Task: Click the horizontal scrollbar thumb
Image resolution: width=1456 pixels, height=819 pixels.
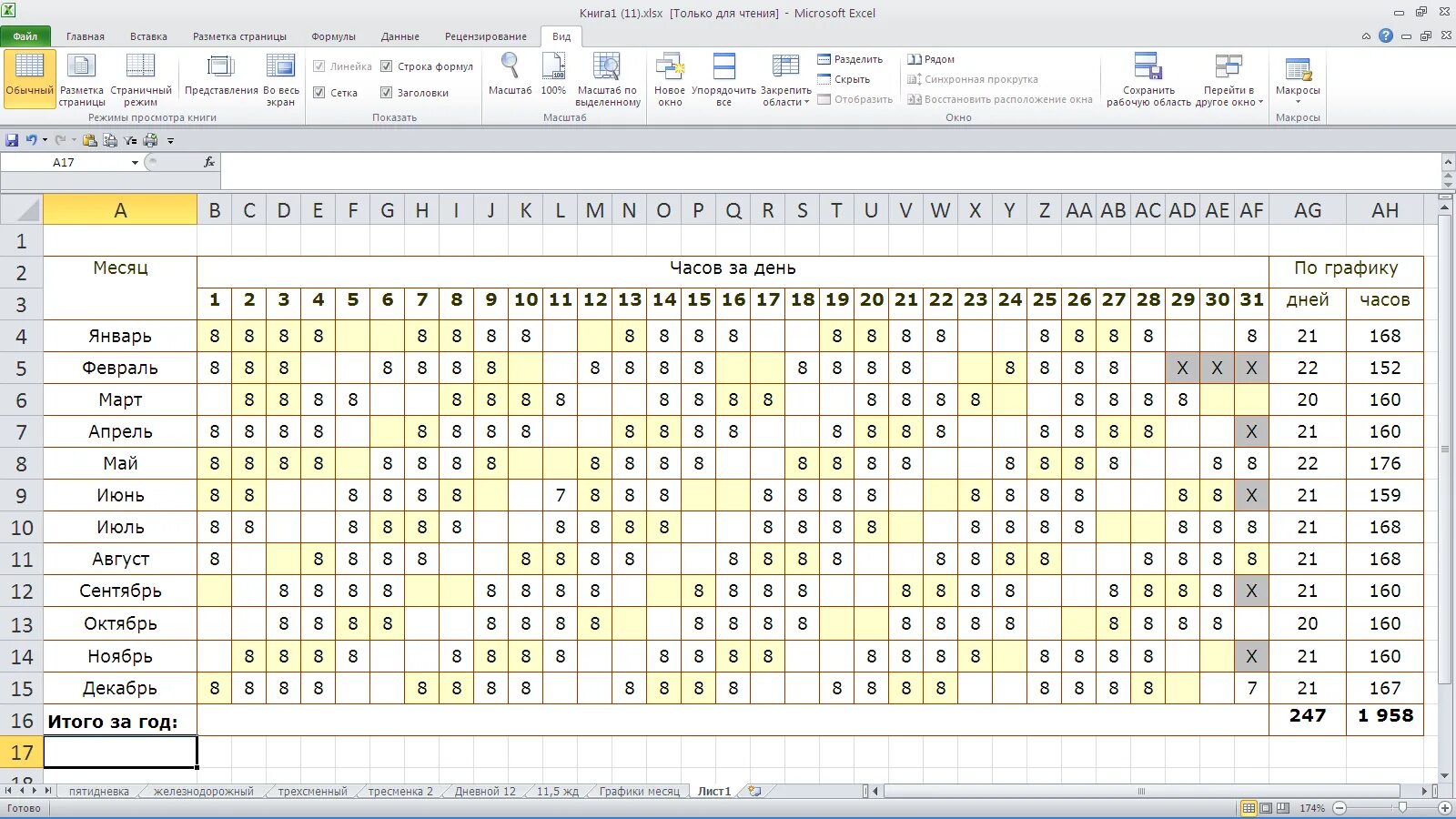Action: coord(1141,791)
